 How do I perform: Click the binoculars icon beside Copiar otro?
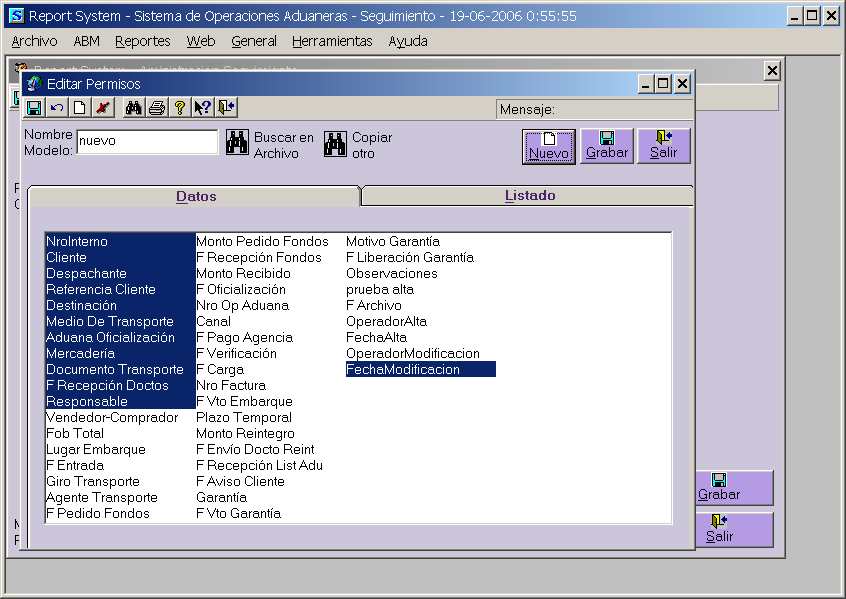tap(335, 144)
